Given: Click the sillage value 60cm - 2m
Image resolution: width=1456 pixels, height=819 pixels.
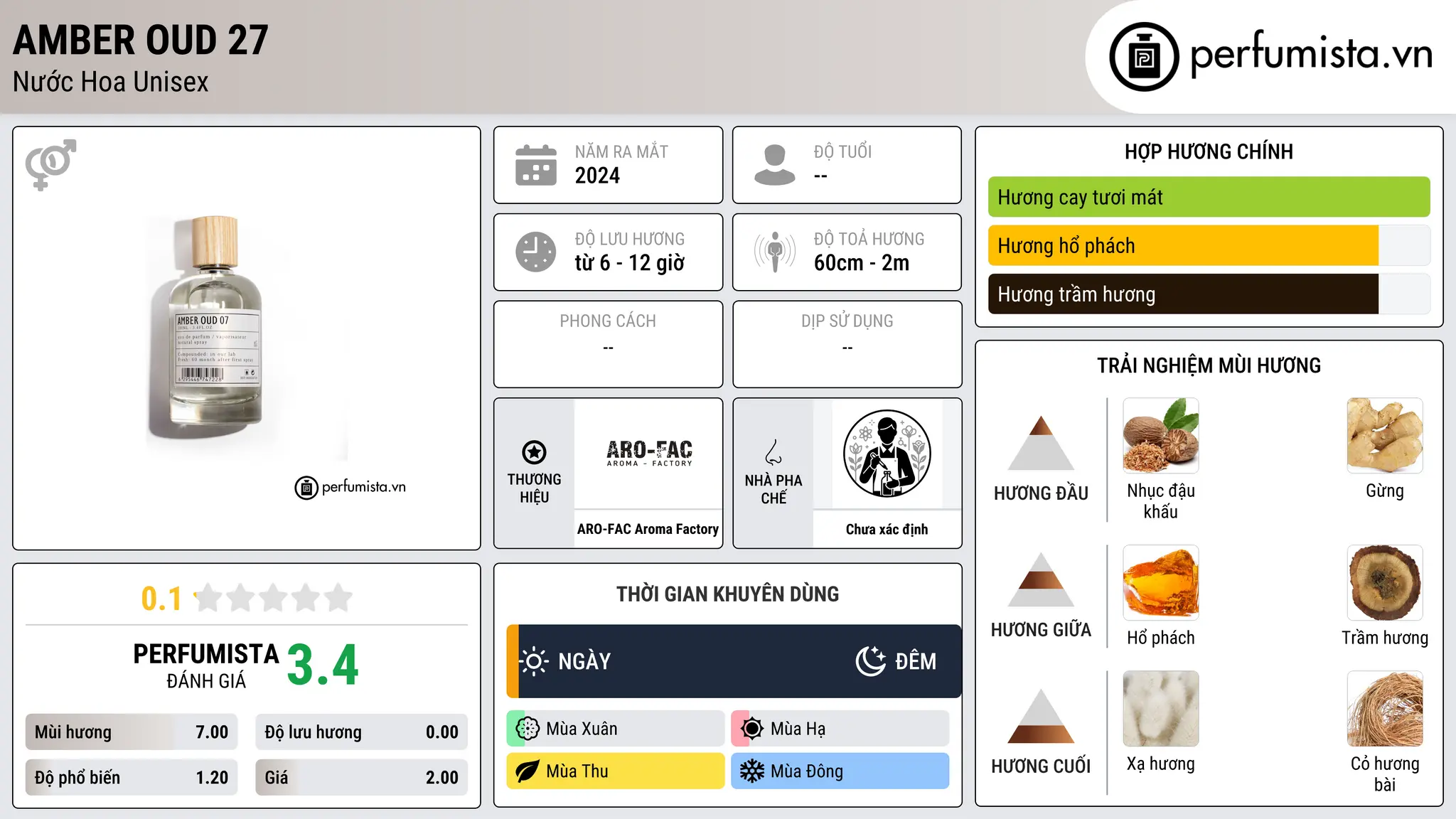Looking at the screenshot, I should (862, 263).
